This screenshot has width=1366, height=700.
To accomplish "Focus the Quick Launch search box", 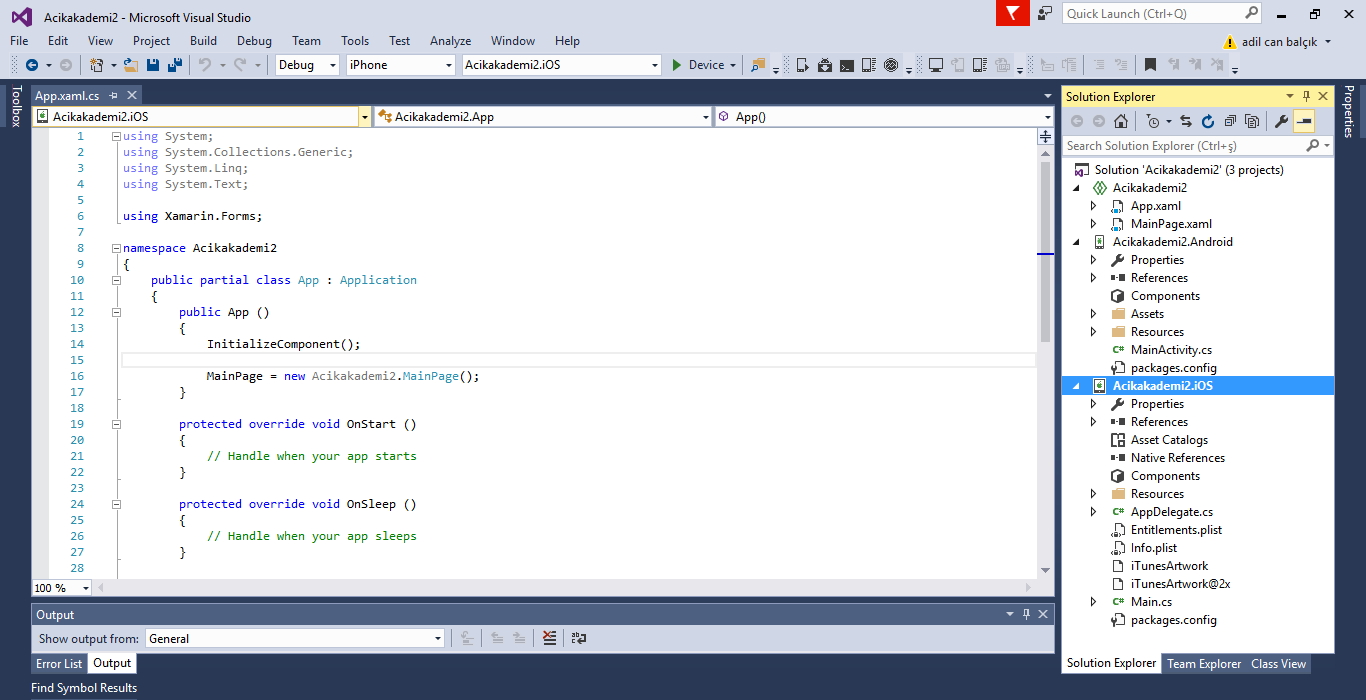I will pyautogui.click(x=1163, y=13).
